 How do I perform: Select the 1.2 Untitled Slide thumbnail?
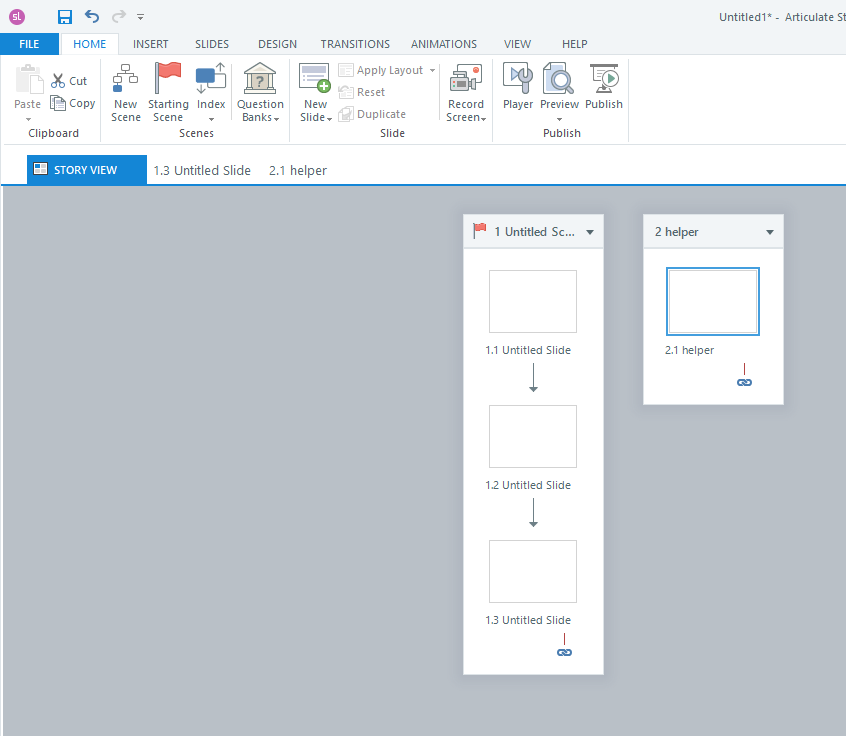(533, 436)
